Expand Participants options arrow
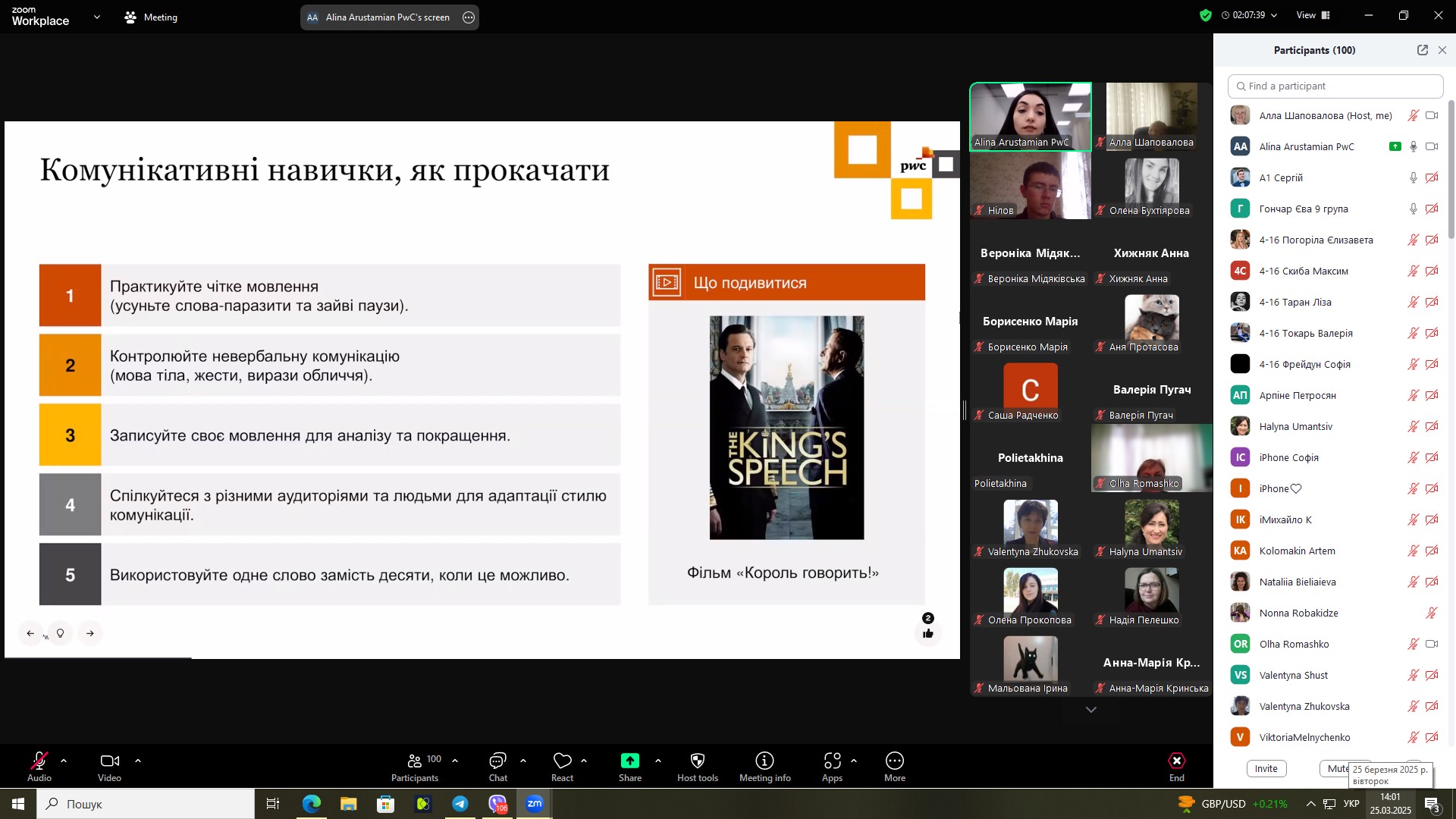 tap(455, 761)
